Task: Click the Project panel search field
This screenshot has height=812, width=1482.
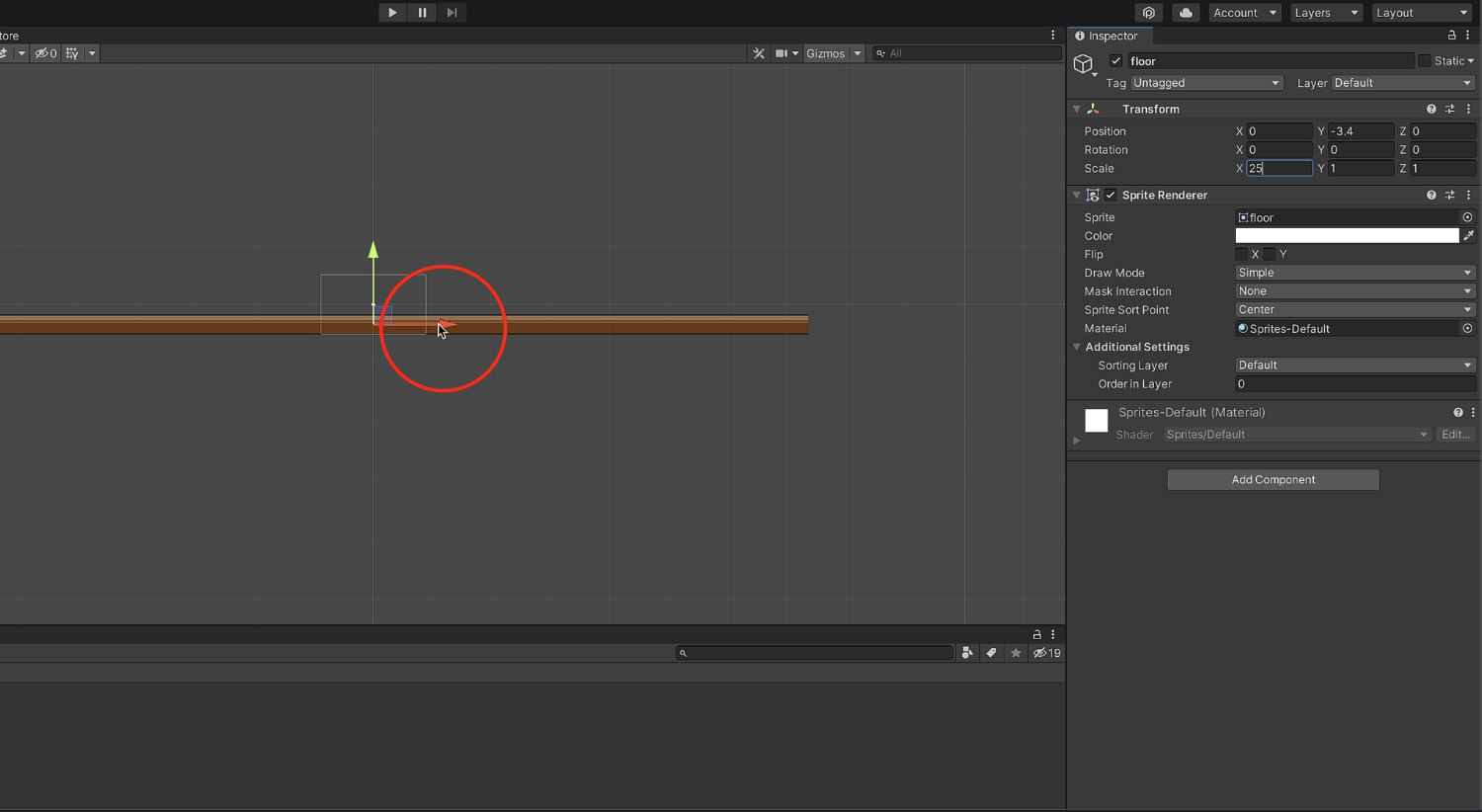Action: click(x=815, y=653)
